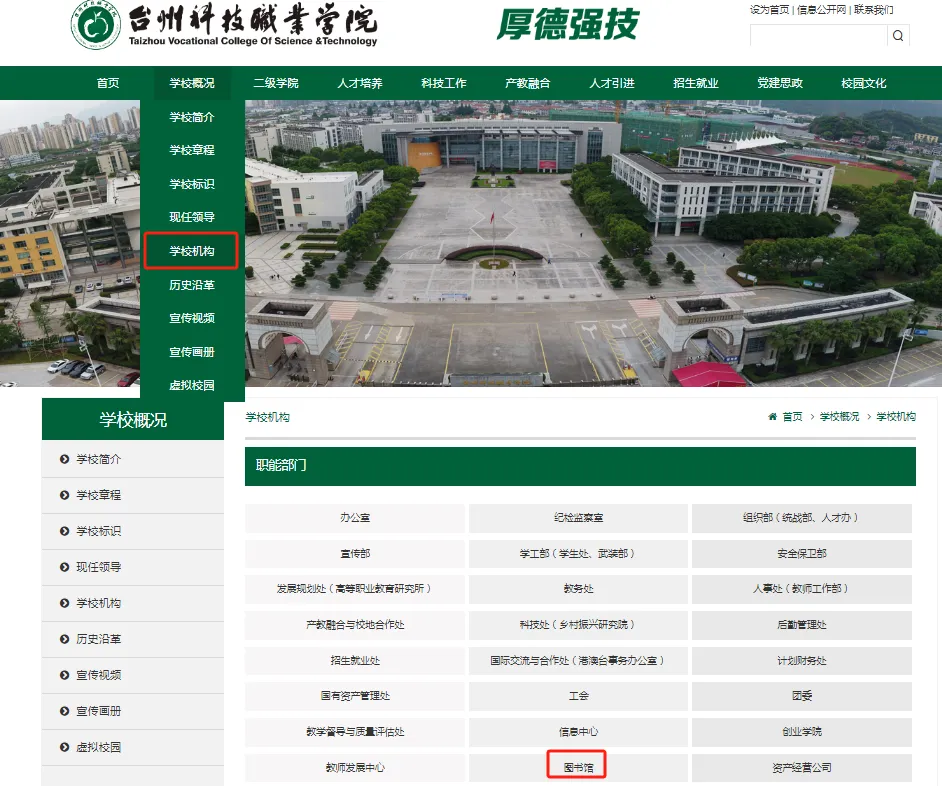Select 校园文化 in the main navigation bar
Image resolution: width=942 pixels, height=786 pixels.
tap(866, 83)
